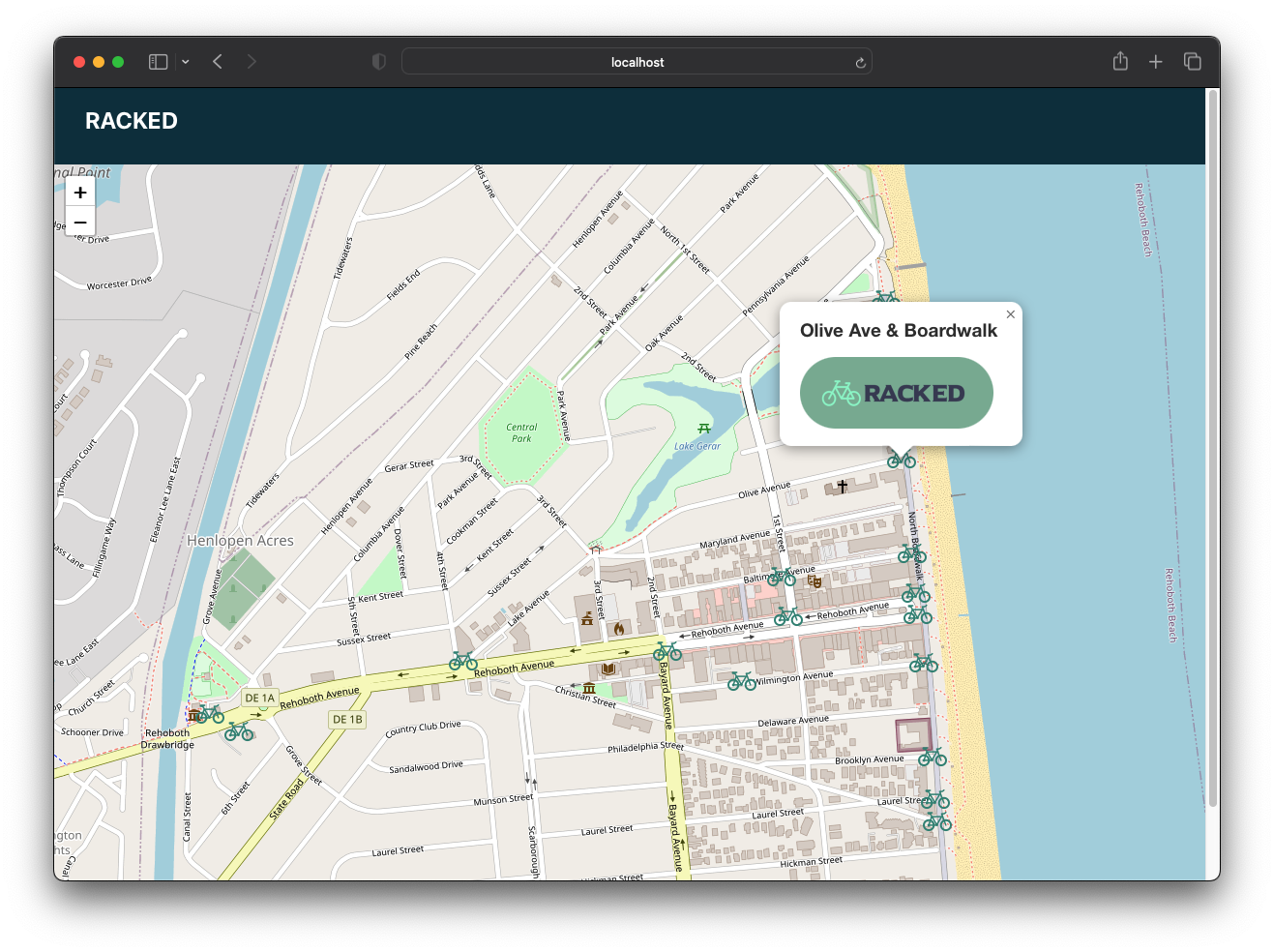Click the RACKED site title
This screenshot has height=952, width=1274.
(x=132, y=121)
